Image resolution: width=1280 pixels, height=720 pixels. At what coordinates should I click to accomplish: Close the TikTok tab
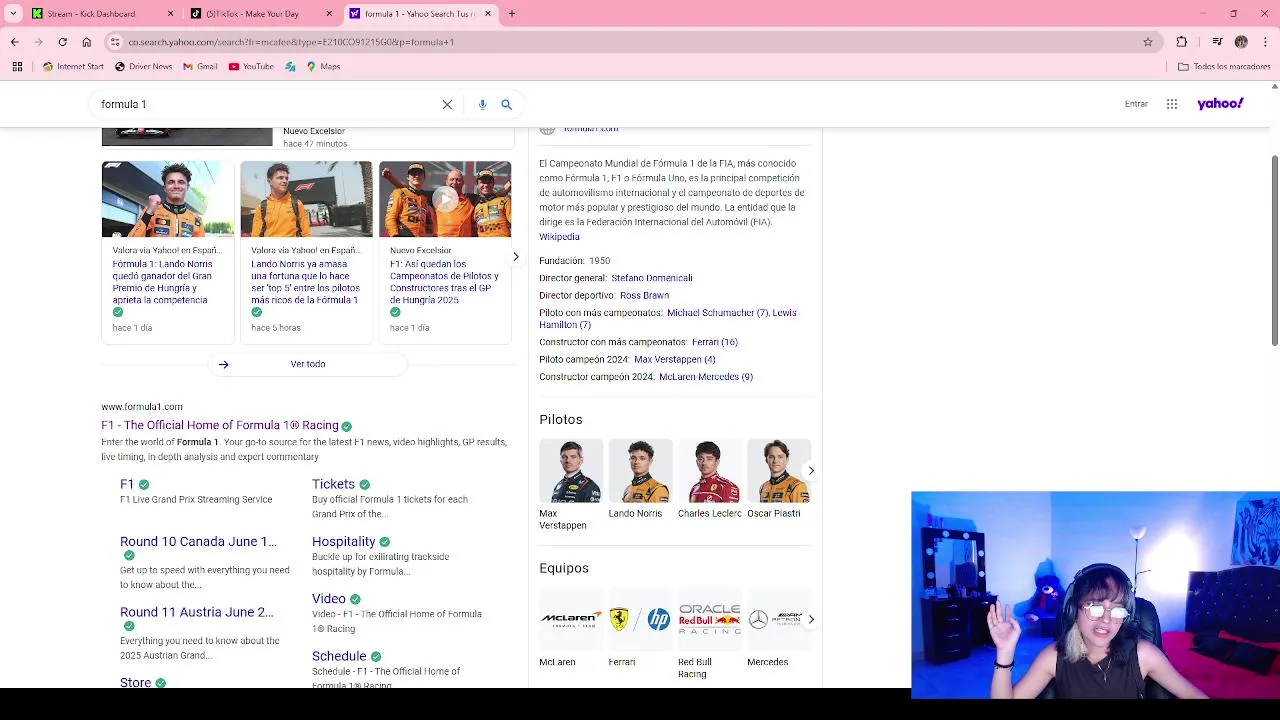(x=329, y=14)
